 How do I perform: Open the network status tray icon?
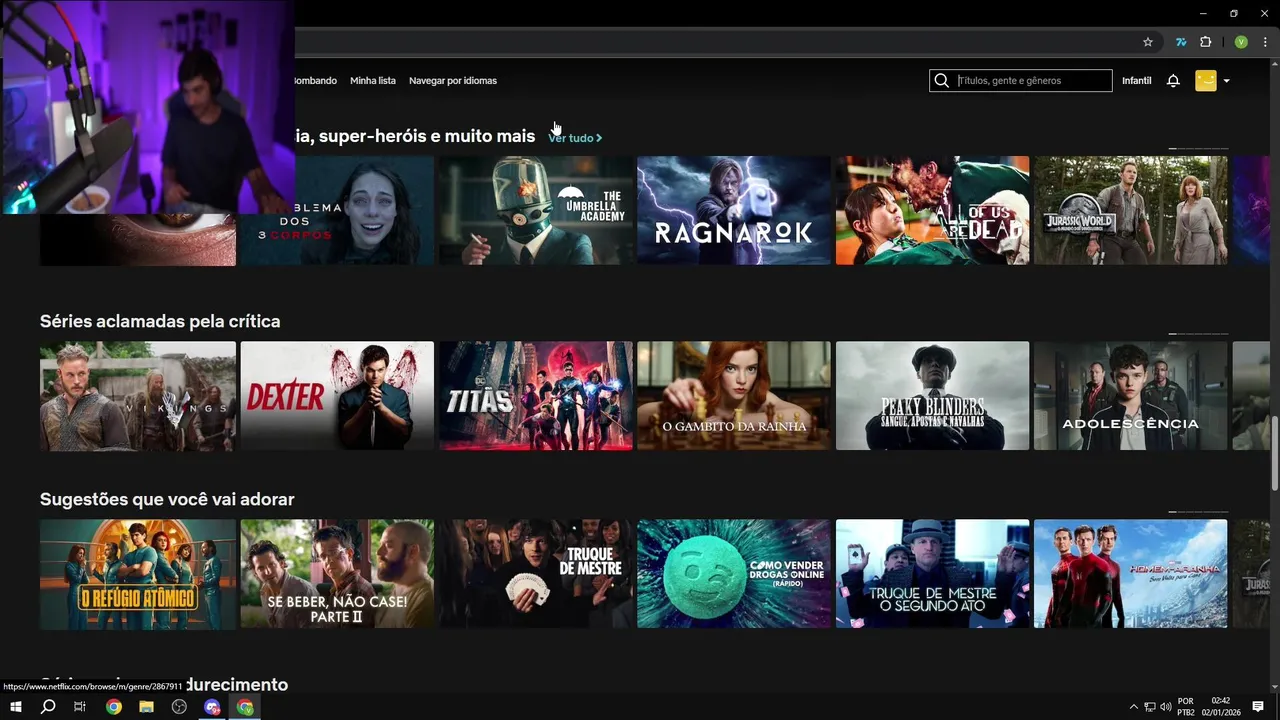pos(1150,707)
